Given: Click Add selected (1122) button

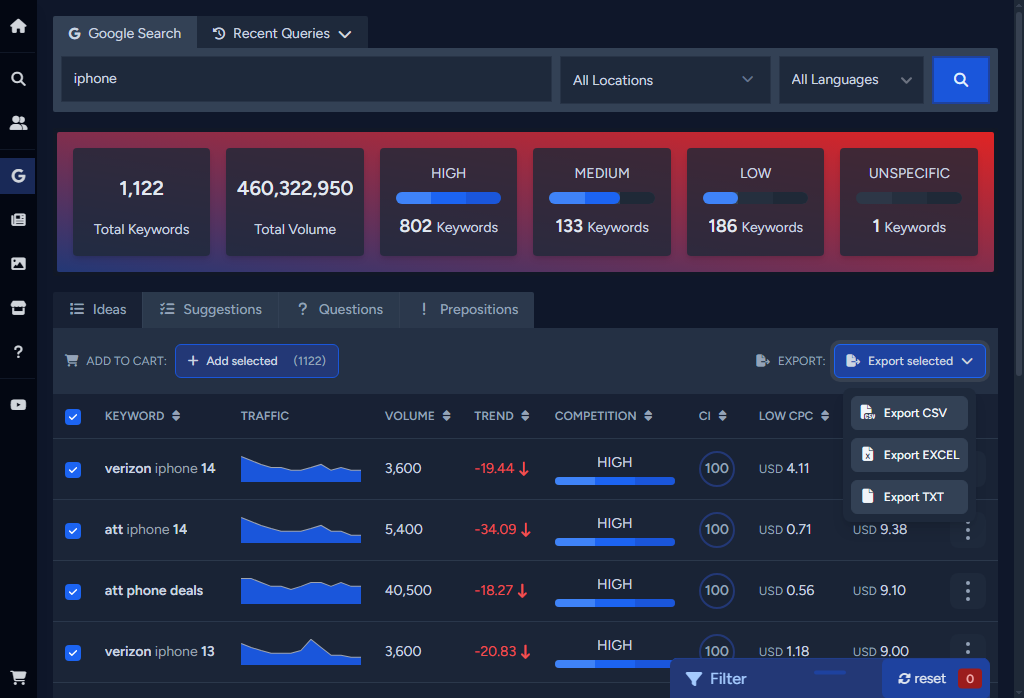Looking at the screenshot, I should 257,361.
